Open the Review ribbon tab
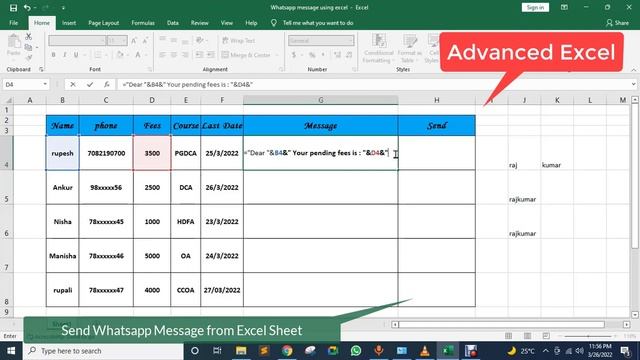The image size is (640, 360). tap(200, 23)
